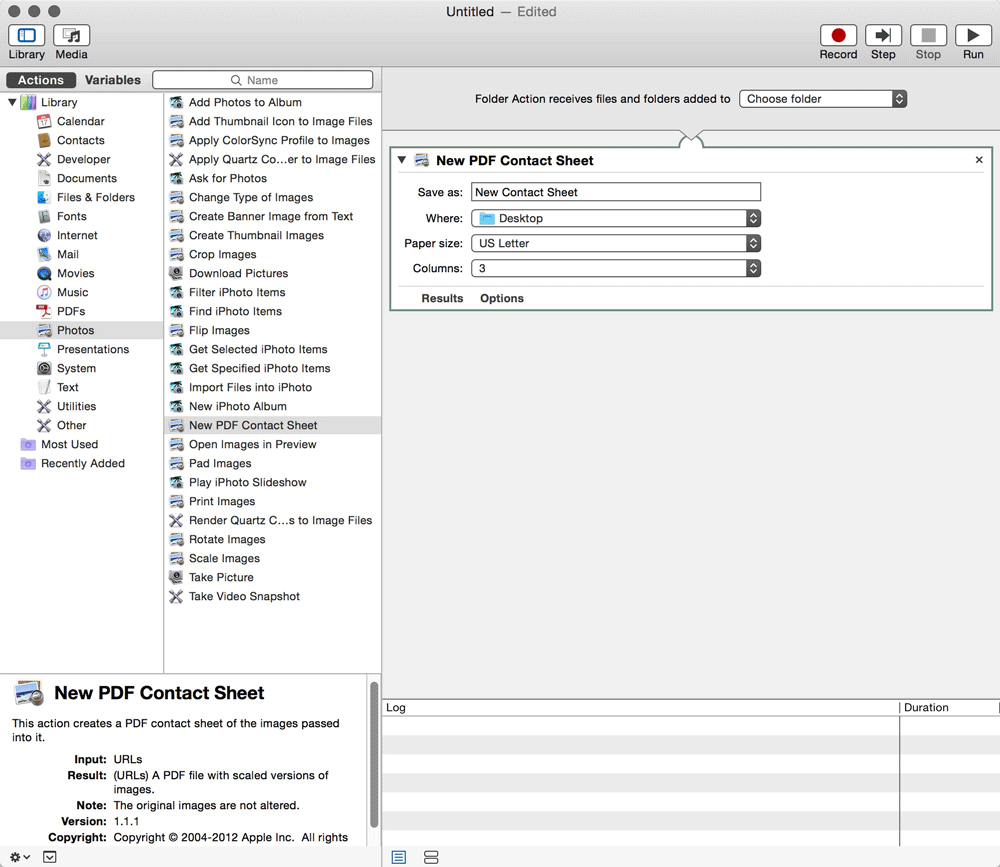Open the Columns count dropdown
This screenshot has height=867, width=1000.
tap(616, 269)
